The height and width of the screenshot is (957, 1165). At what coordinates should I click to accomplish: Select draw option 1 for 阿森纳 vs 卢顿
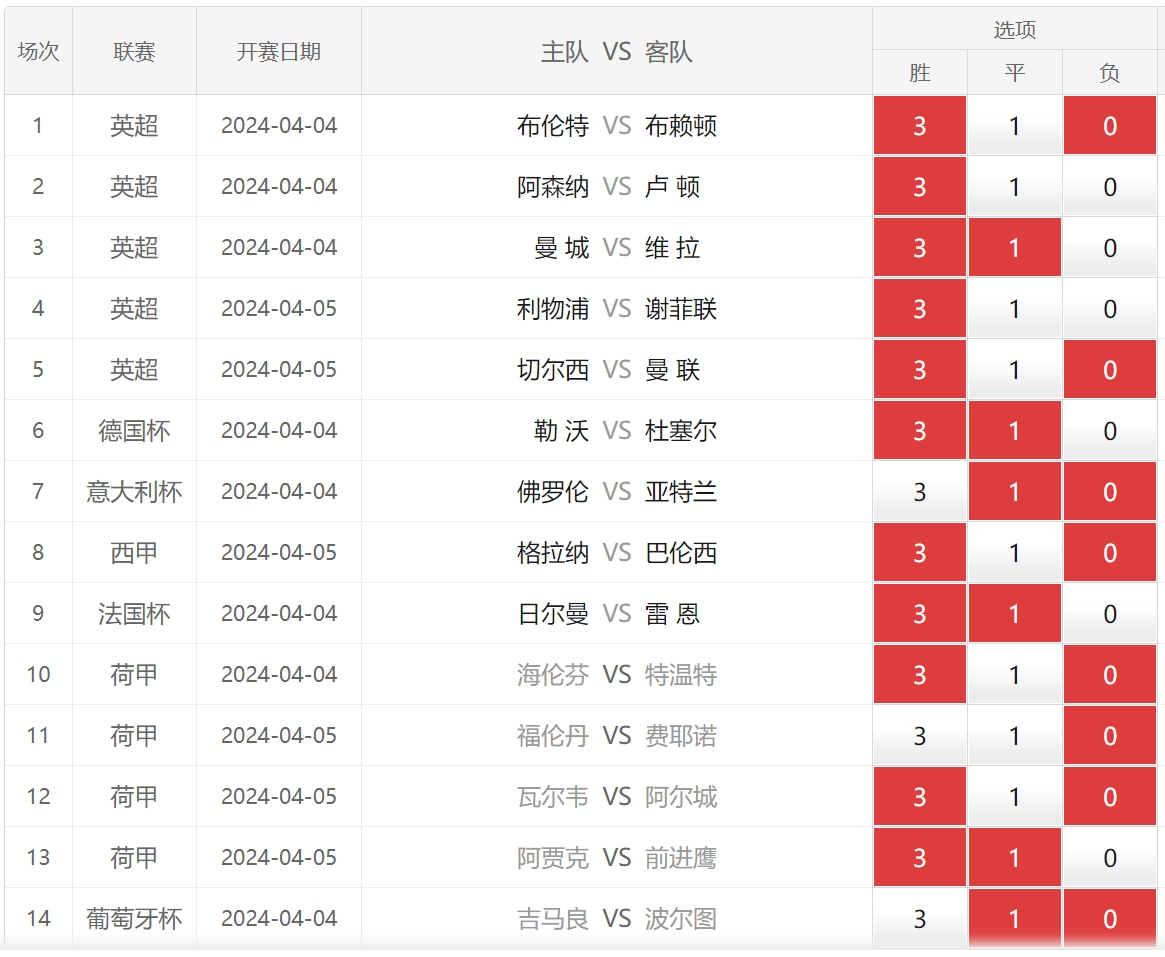point(1015,186)
